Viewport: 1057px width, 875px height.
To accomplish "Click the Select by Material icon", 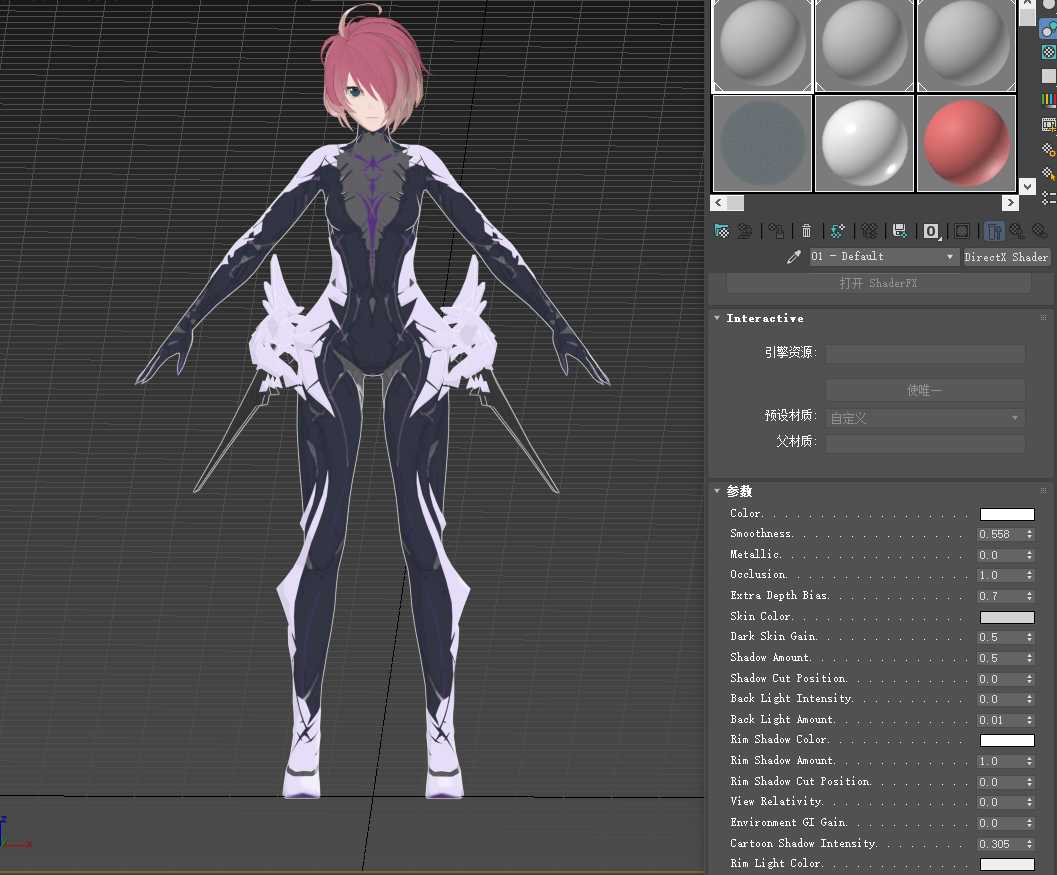I will pos(1048,173).
